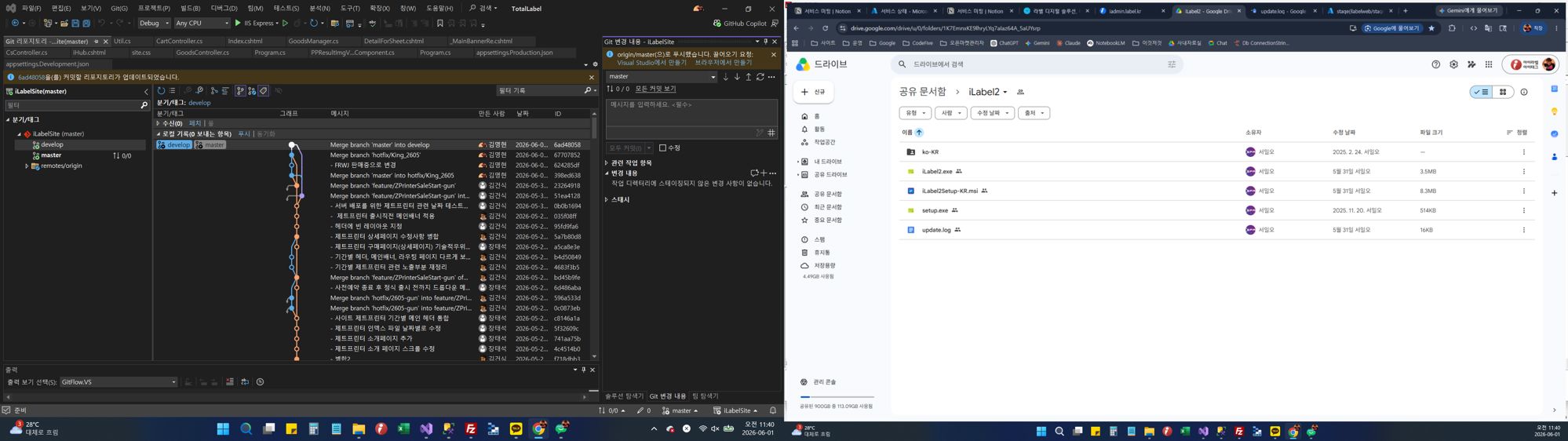1568x441 pixels.
Task: Click the bookmark icon in Visual Studio toolbar
Action: (x=440, y=24)
